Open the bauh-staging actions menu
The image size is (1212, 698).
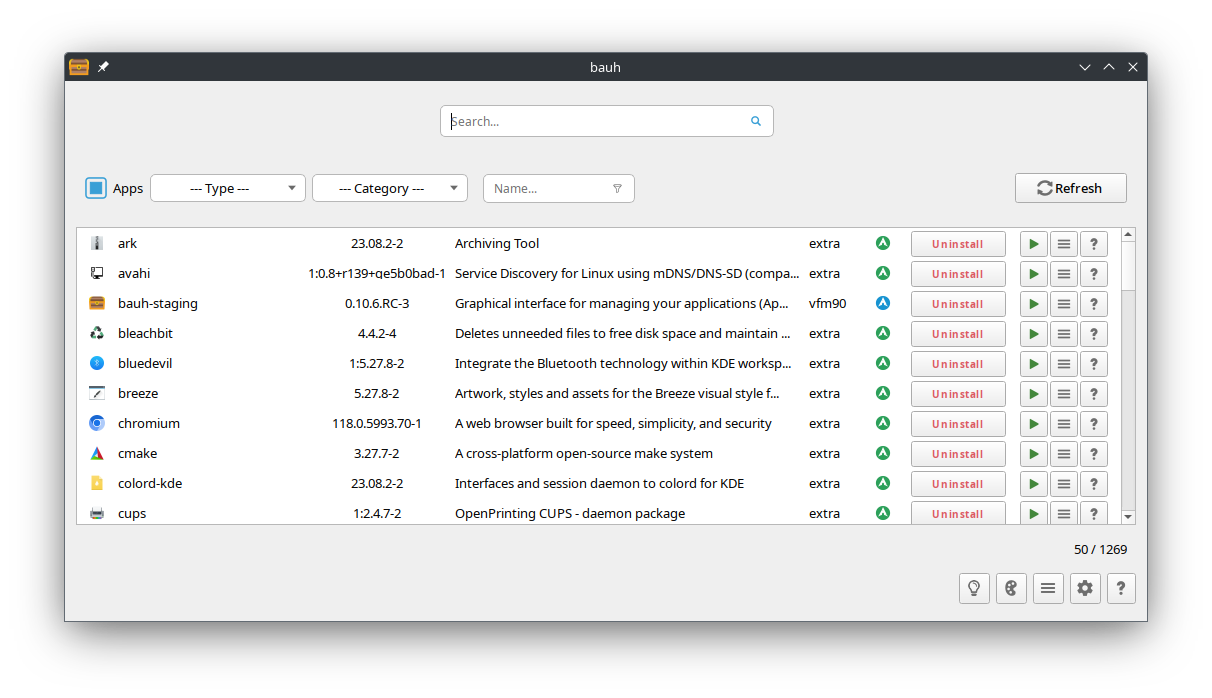(x=1064, y=304)
